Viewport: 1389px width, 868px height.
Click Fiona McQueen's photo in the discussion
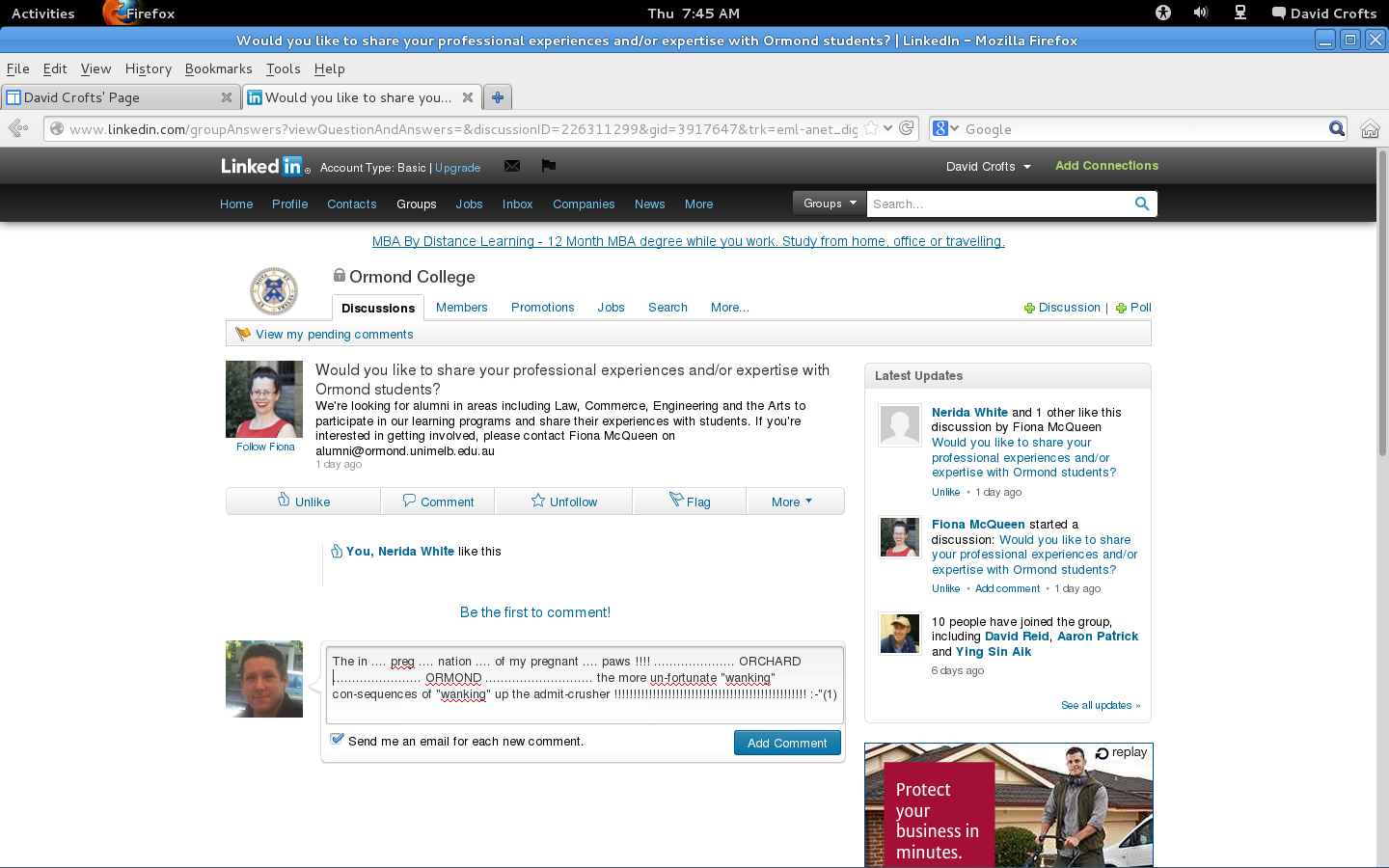264,399
